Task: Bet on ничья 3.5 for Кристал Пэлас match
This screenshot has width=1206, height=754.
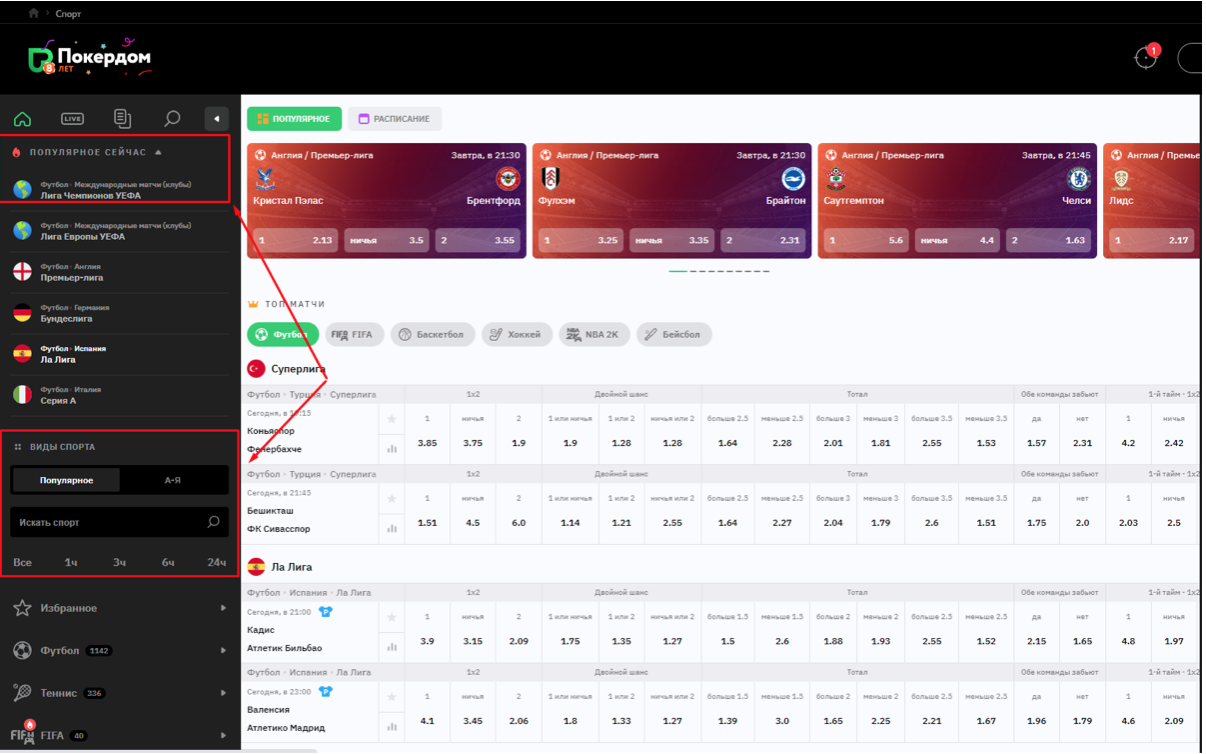Action: [x=386, y=241]
